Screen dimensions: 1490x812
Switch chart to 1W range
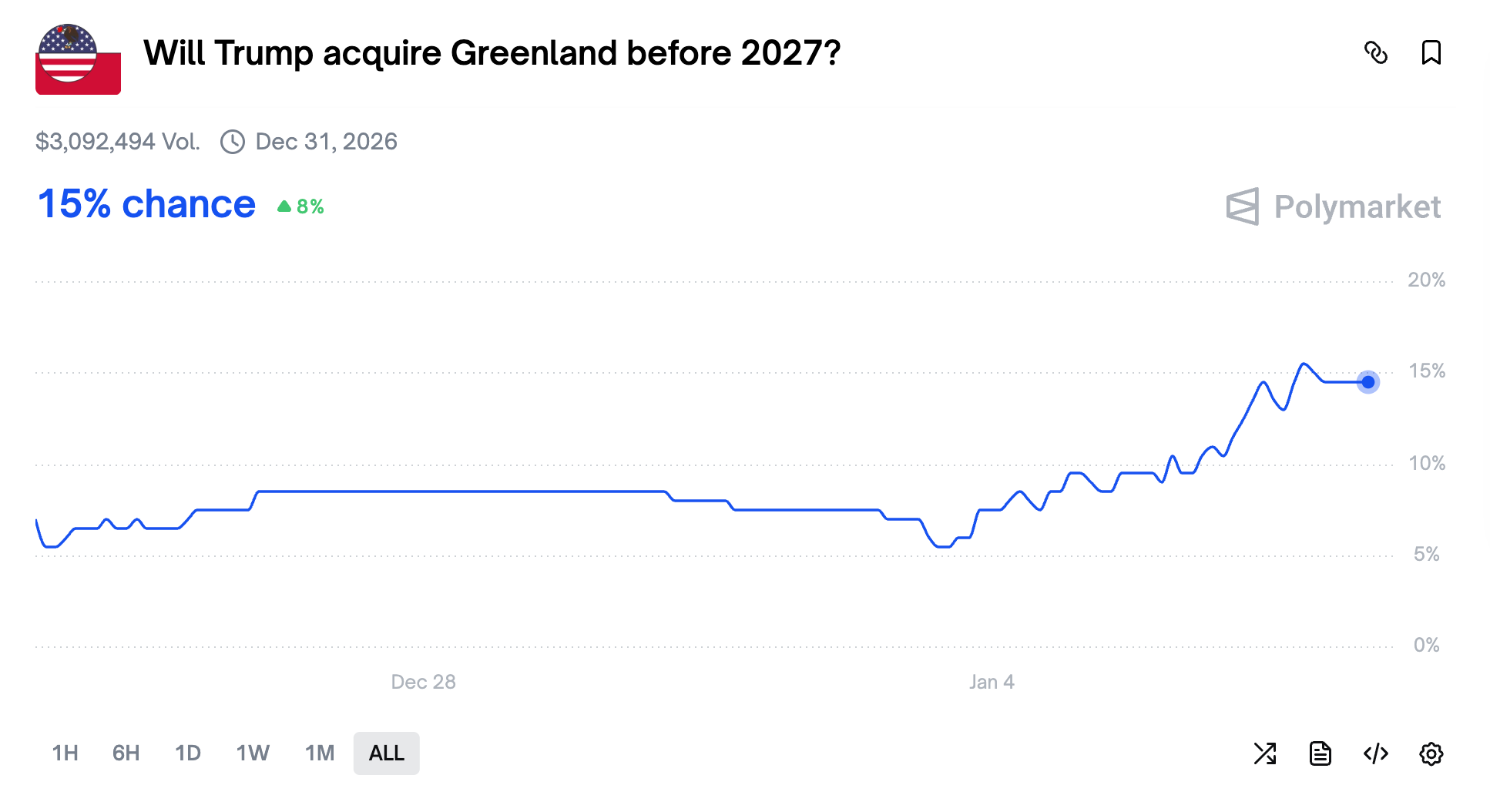point(253,753)
